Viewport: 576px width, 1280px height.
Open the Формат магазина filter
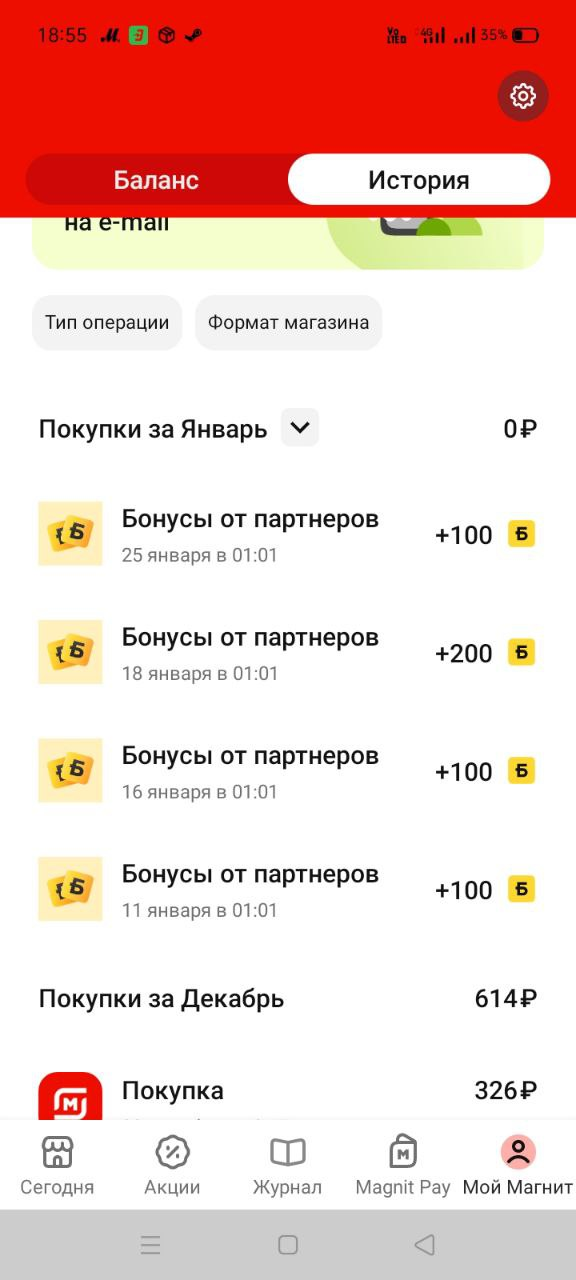(x=288, y=323)
